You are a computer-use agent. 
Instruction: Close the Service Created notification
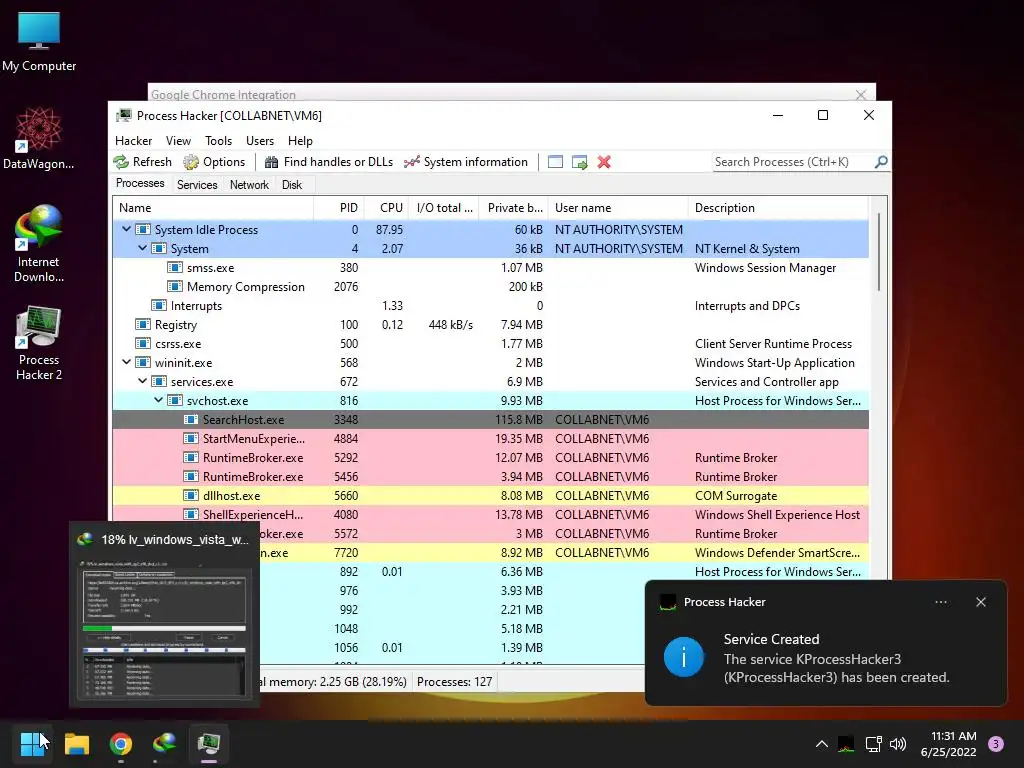980,602
